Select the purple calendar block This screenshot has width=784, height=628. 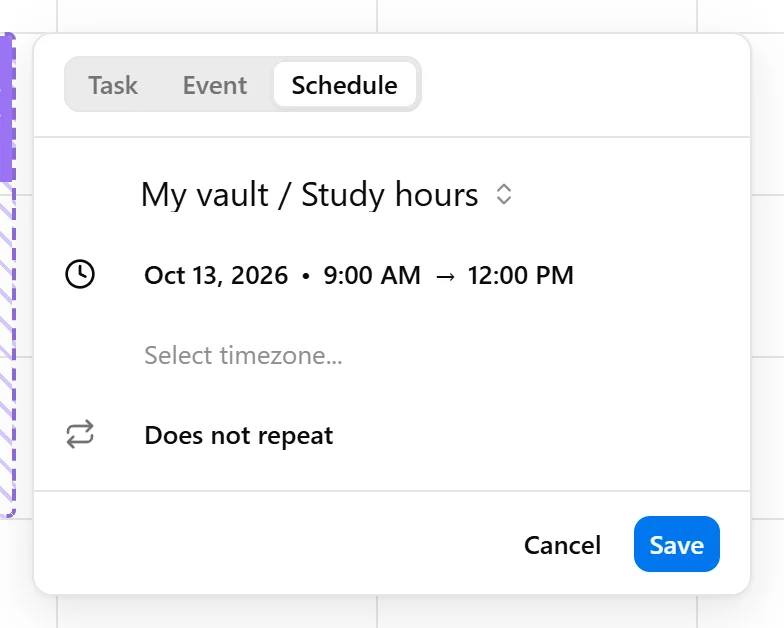coord(8,107)
